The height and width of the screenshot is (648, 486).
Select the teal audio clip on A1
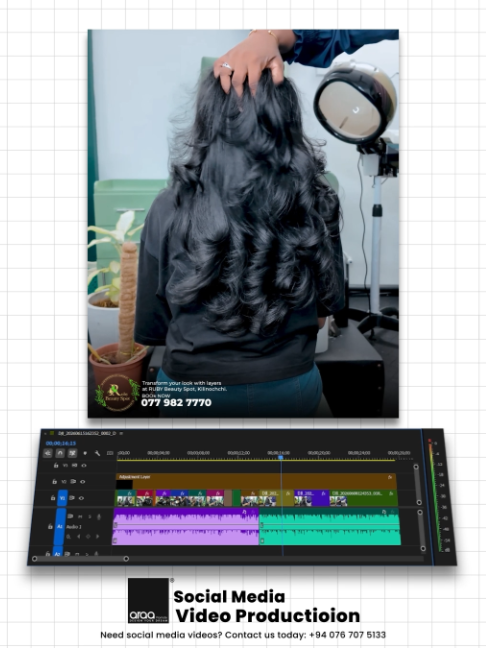(330, 526)
